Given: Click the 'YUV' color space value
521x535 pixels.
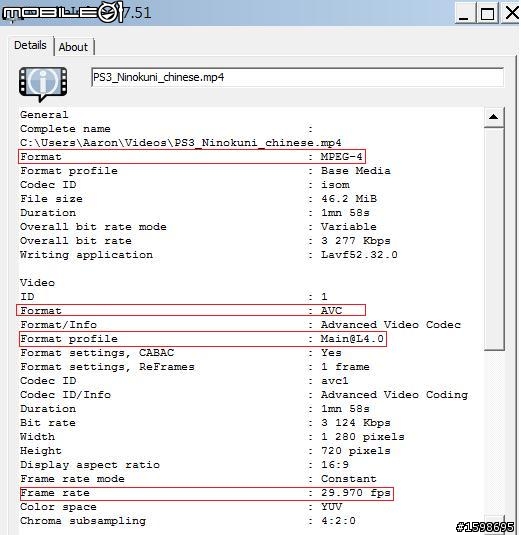Looking at the screenshot, I should [331, 507].
